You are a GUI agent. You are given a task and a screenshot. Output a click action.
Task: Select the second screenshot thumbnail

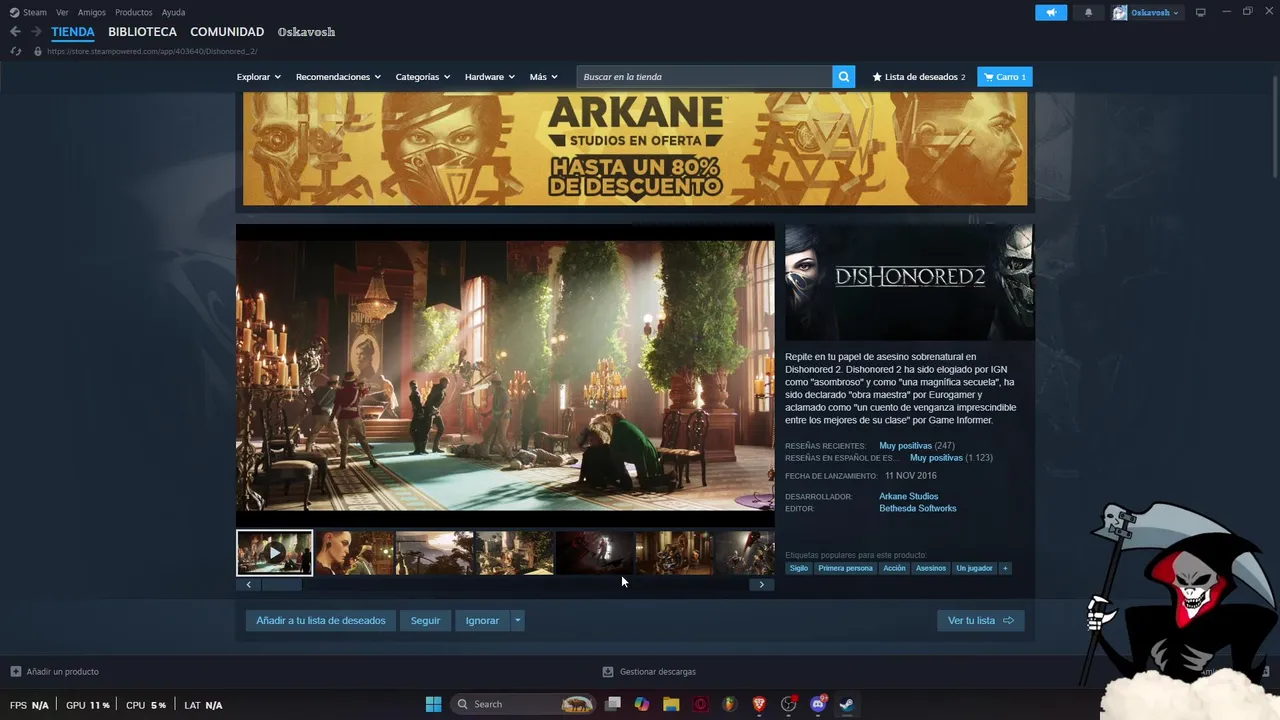pyautogui.click(x=354, y=553)
